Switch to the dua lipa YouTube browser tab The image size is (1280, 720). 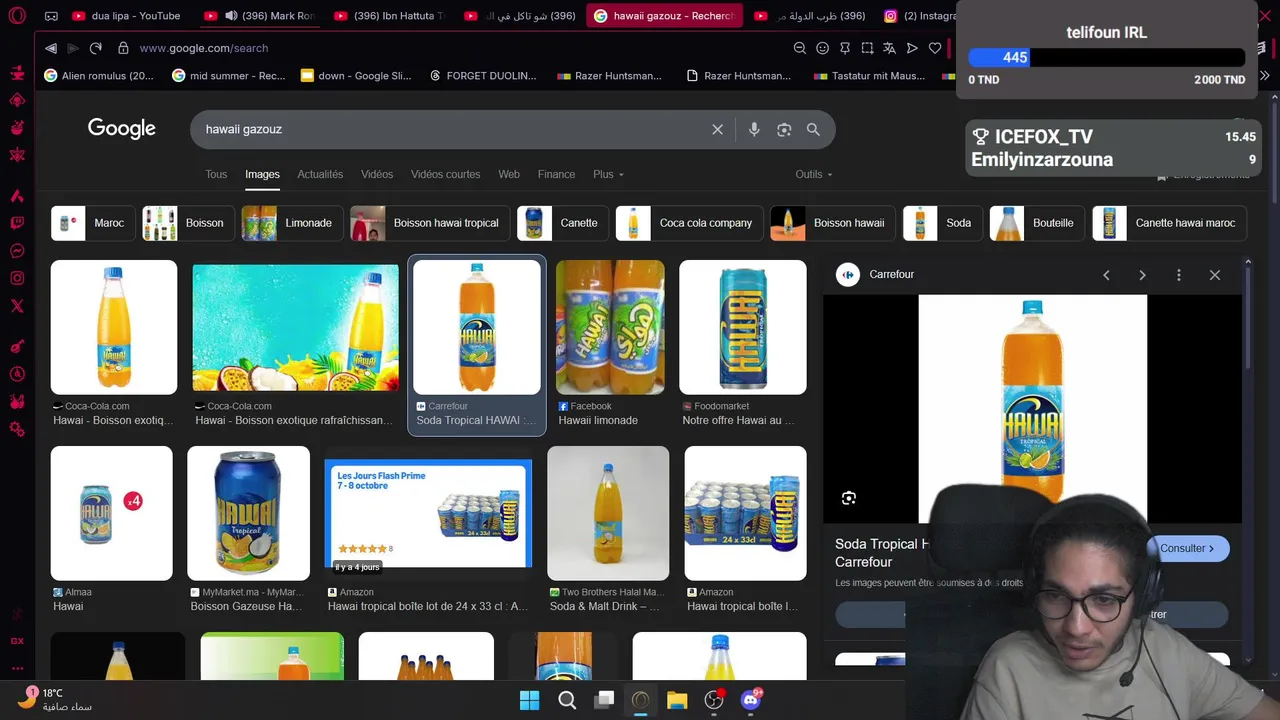click(127, 16)
